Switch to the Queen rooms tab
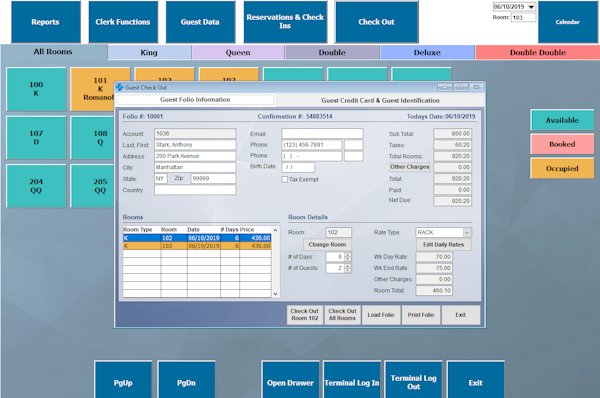This screenshot has width=600, height=398. (238, 52)
